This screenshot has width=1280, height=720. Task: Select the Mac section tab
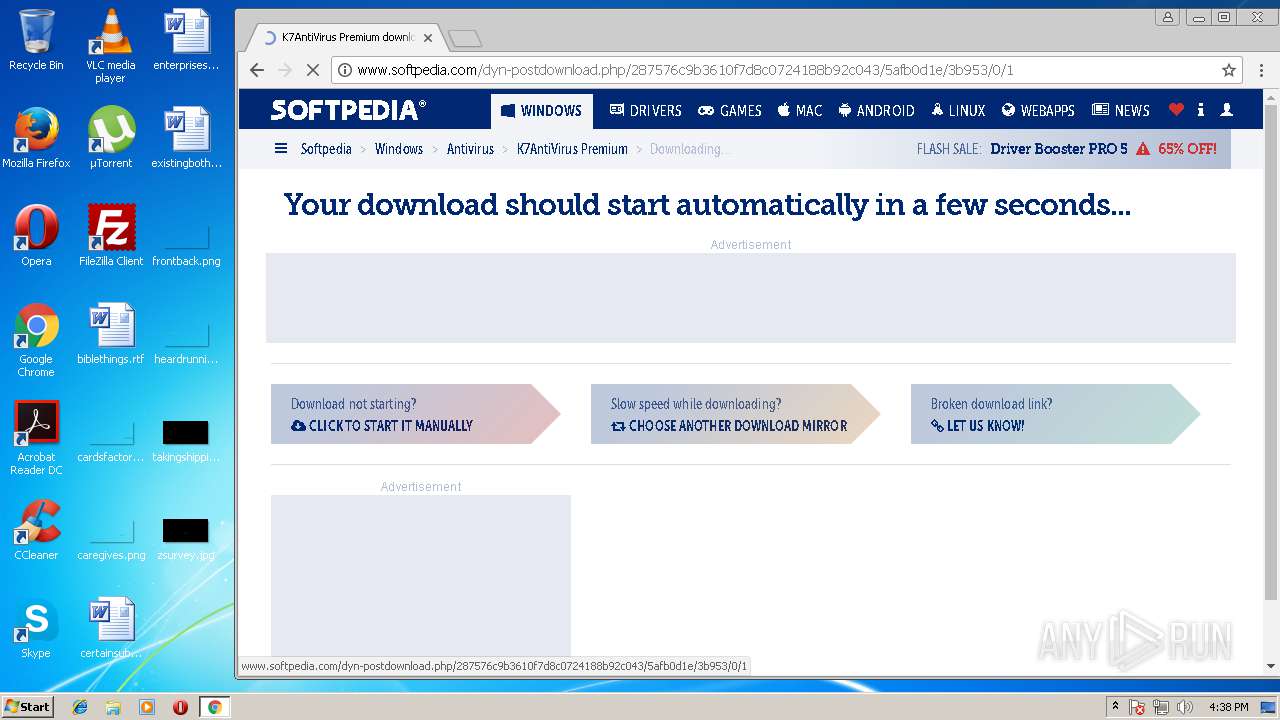click(800, 110)
